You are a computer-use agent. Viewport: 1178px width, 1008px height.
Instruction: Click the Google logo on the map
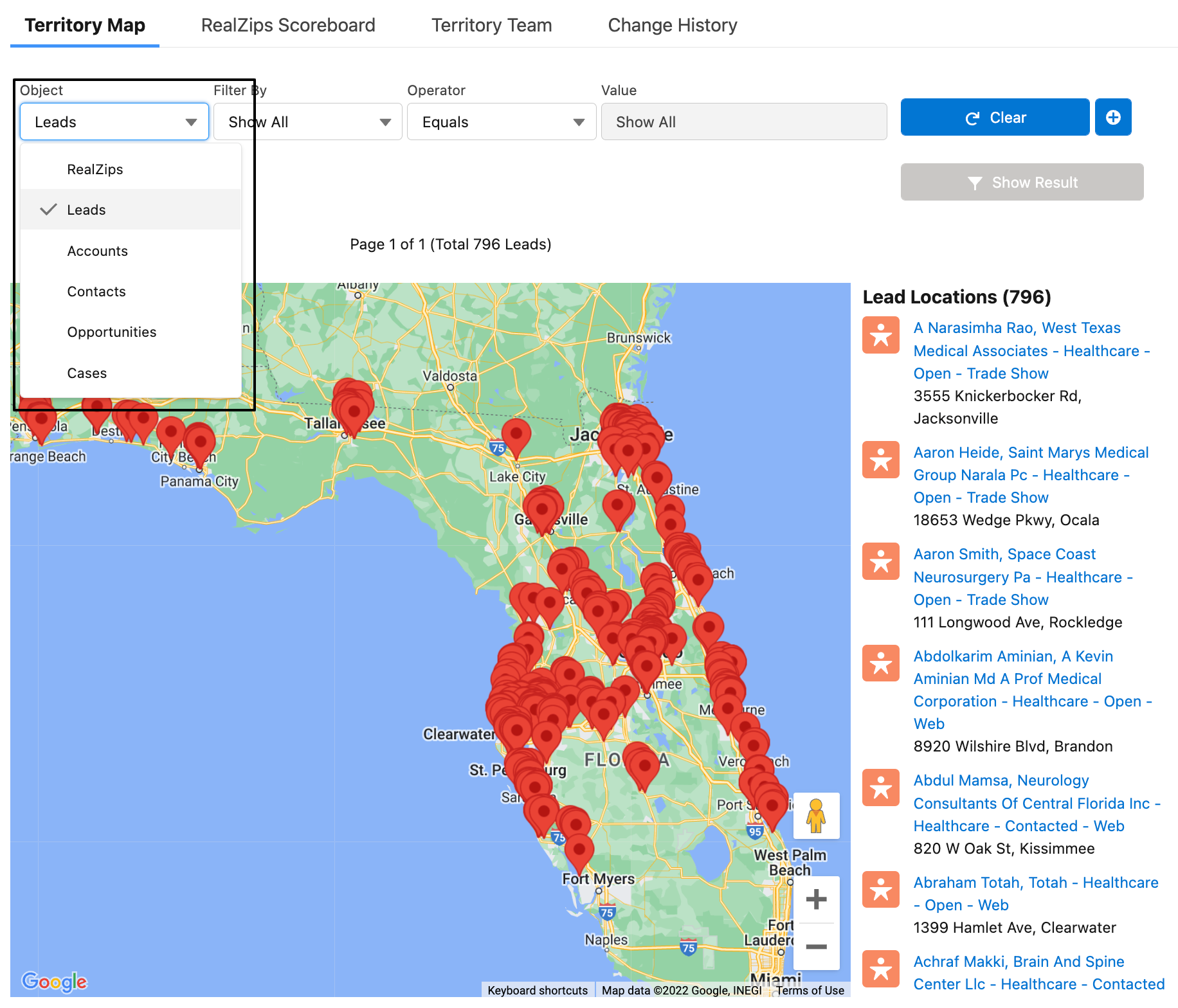tap(54, 982)
